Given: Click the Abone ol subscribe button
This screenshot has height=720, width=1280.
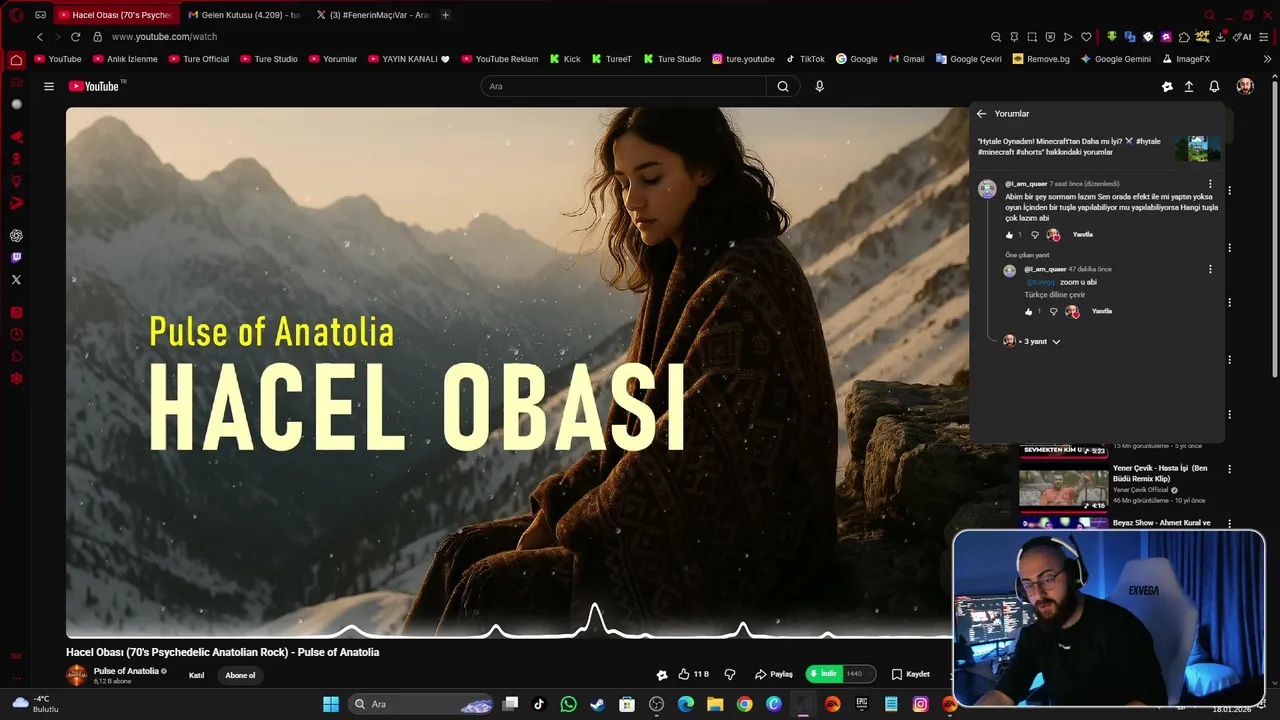Looking at the screenshot, I should [x=240, y=675].
